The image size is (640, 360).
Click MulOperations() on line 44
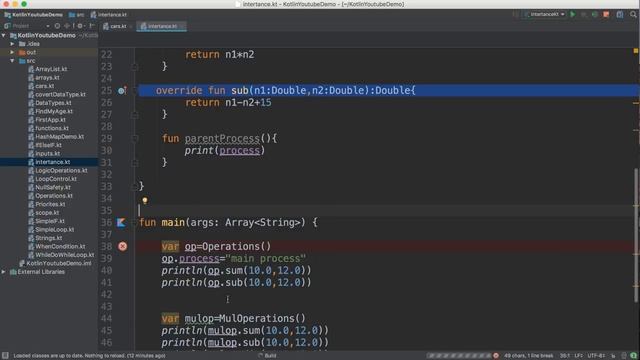(262, 318)
